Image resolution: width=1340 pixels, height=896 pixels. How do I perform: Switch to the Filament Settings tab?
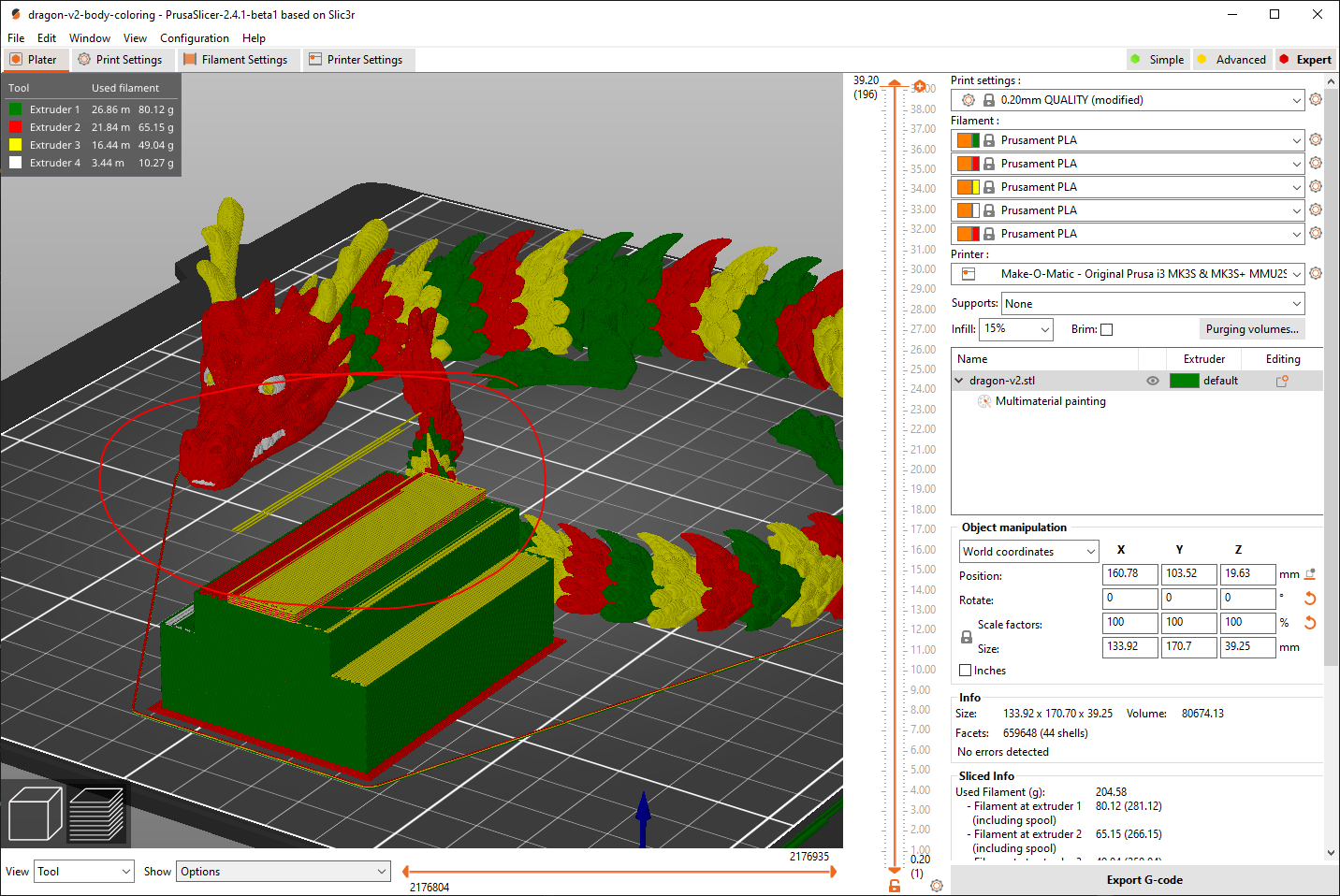coord(239,59)
